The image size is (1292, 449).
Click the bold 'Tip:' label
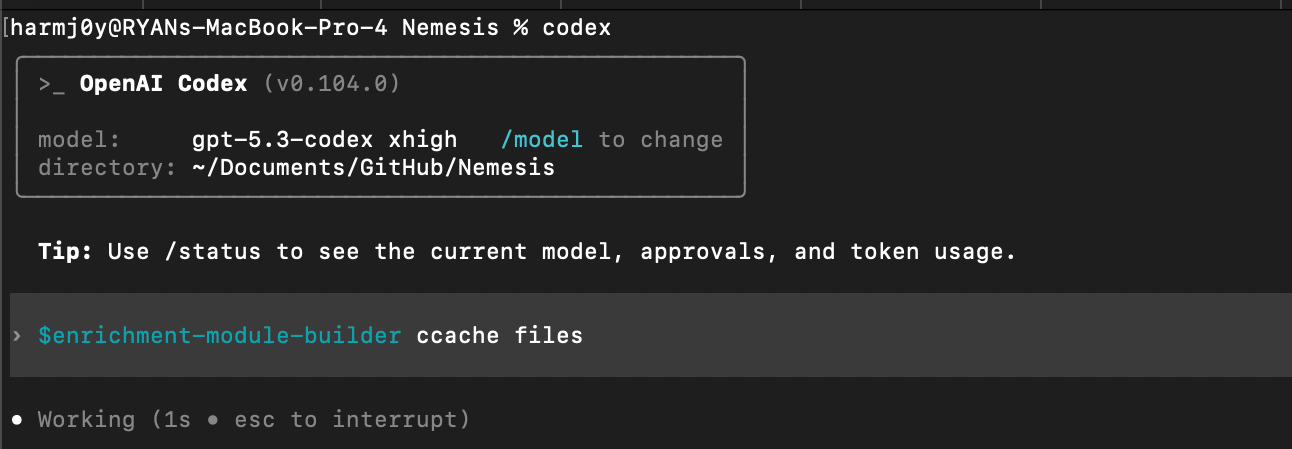coord(66,252)
